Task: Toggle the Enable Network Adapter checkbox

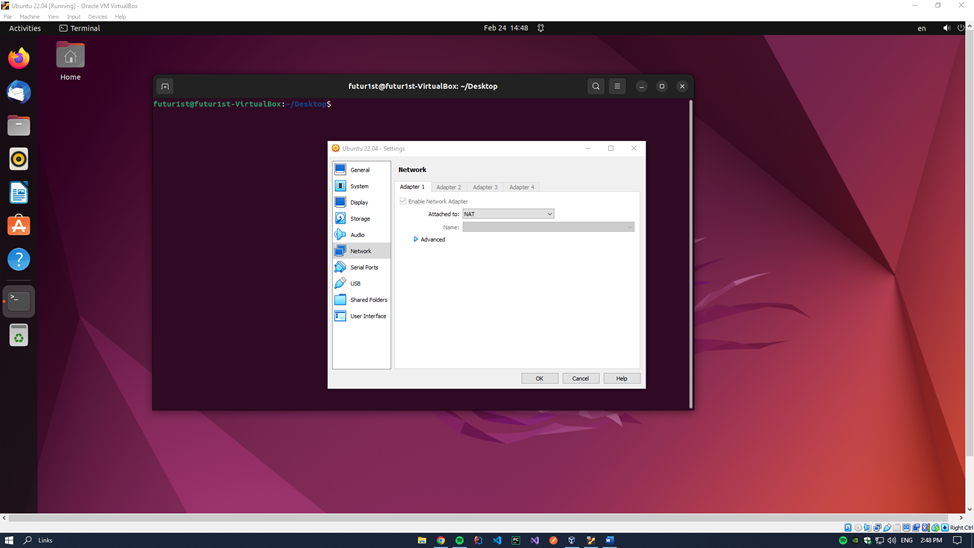Action: tap(403, 201)
